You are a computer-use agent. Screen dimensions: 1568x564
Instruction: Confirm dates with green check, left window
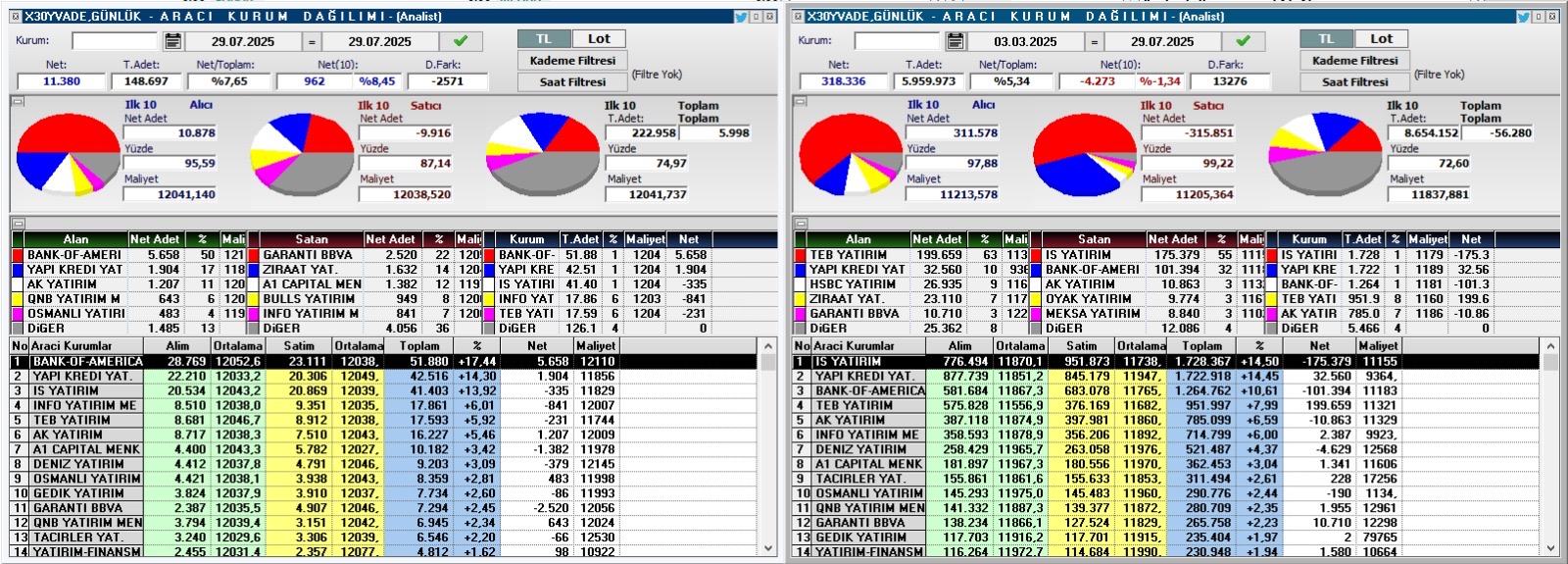pos(461,41)
